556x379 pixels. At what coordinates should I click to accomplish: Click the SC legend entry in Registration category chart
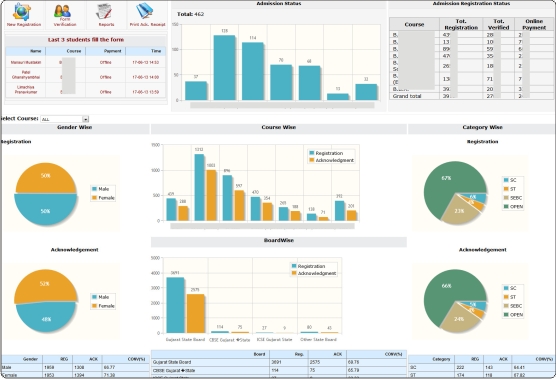[x=510, y=180]
